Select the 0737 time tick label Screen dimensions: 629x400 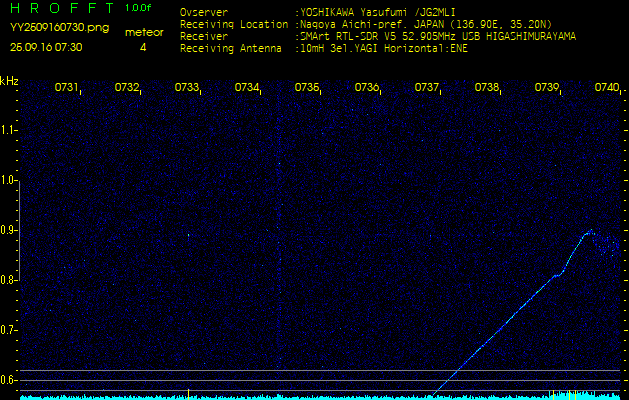click(427, 88)
